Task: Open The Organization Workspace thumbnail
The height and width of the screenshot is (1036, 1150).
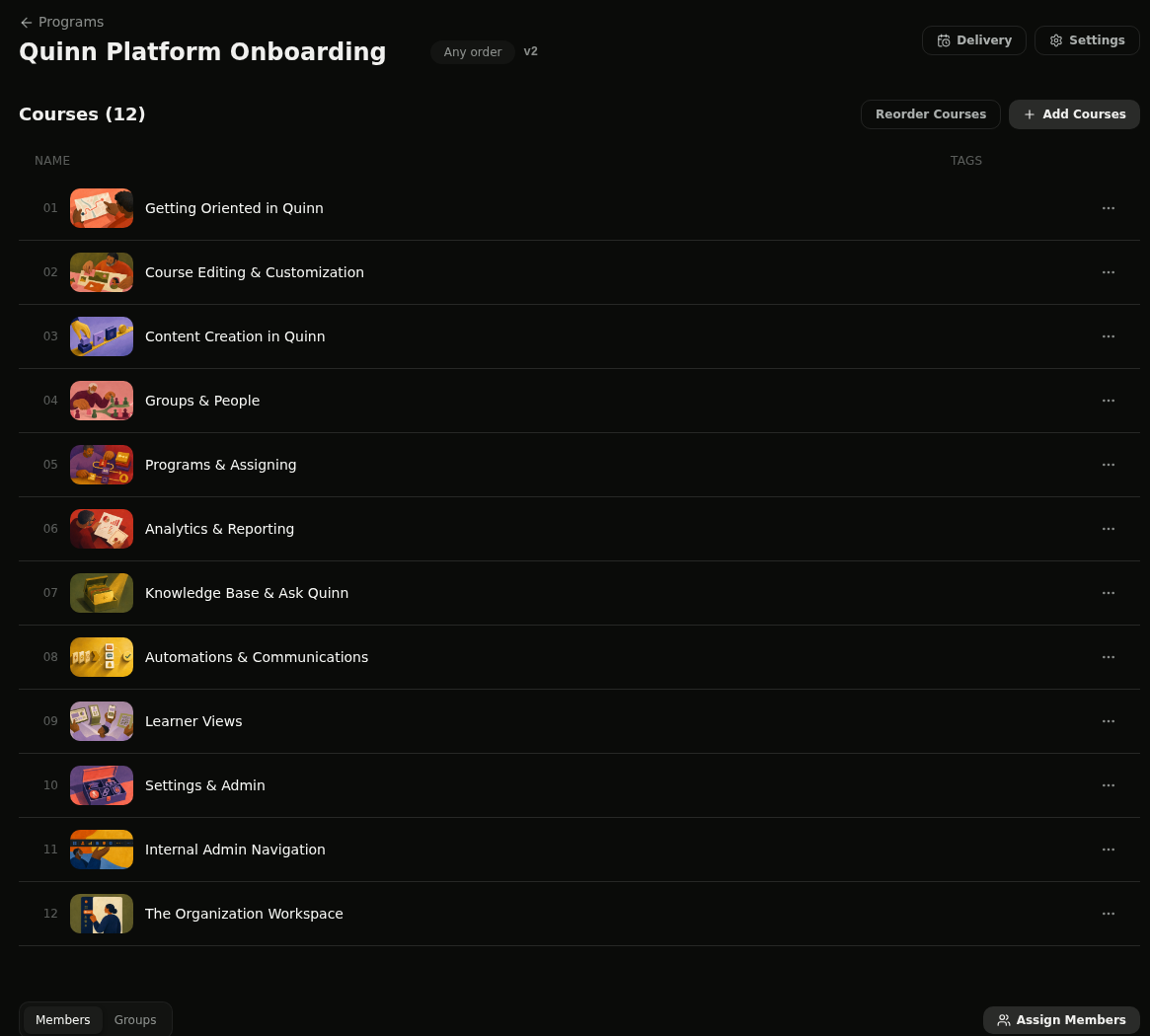Action: point(102,914)
